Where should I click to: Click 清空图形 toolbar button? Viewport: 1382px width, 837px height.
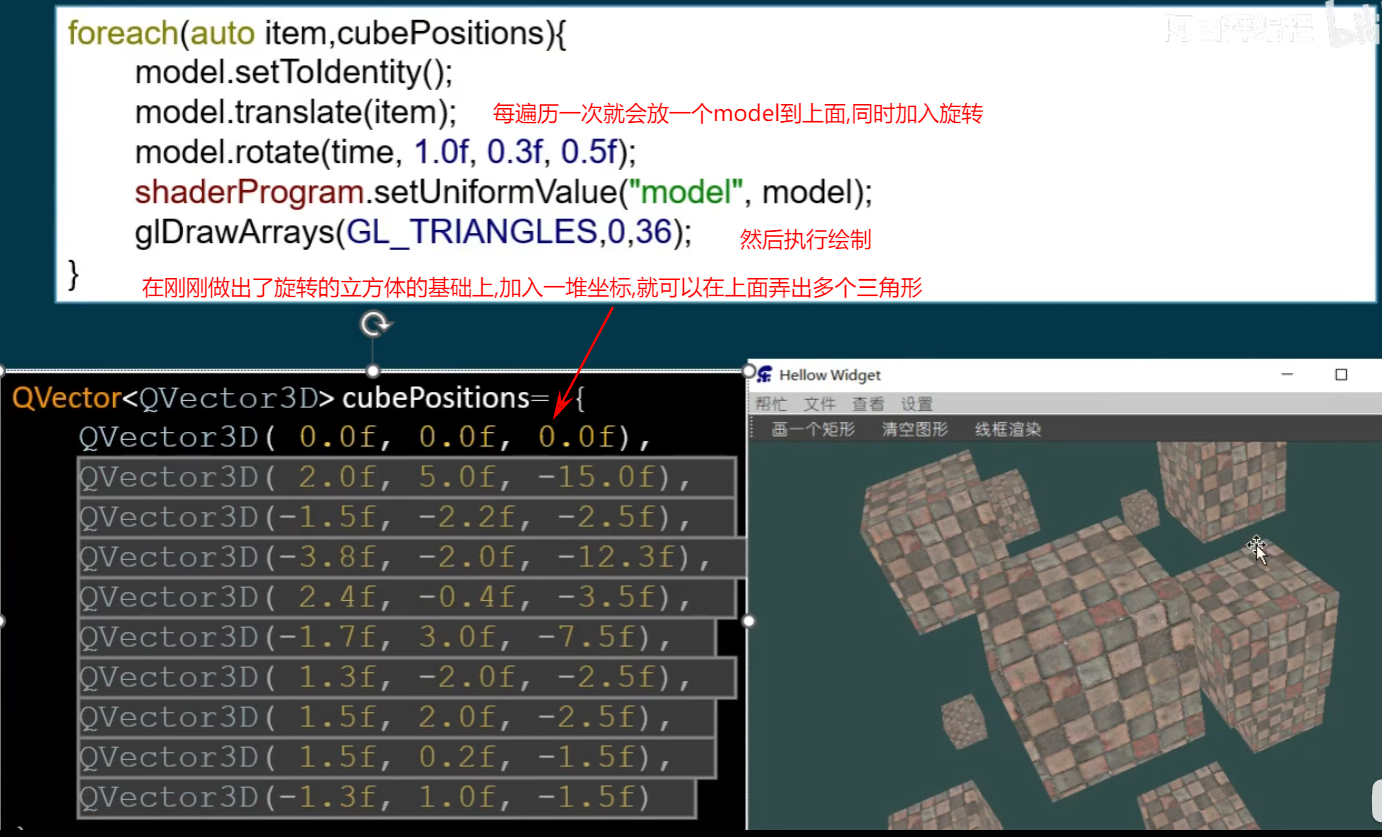click(x=913, y=430)
